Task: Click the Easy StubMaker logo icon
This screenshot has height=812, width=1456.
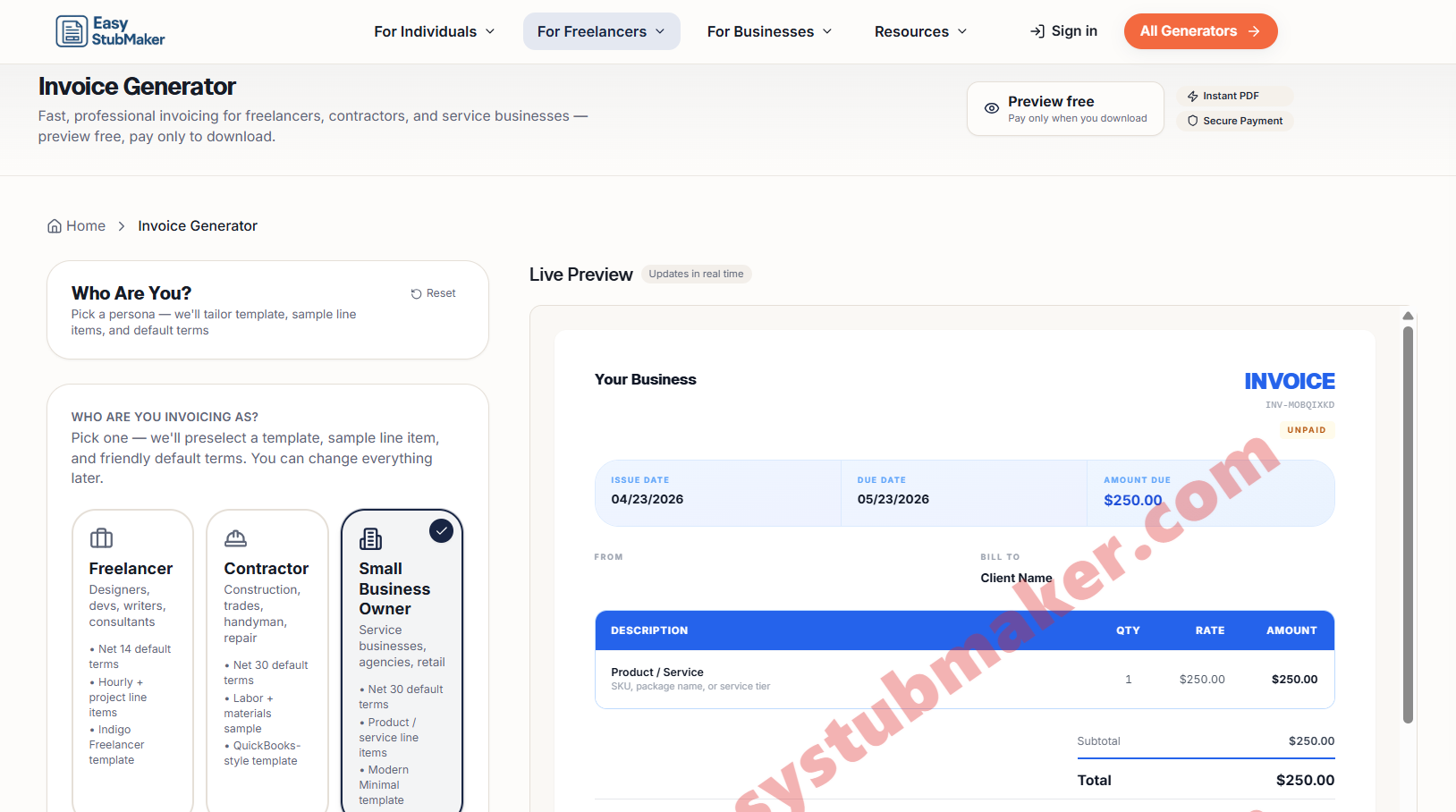Action: tap(72, 31)
